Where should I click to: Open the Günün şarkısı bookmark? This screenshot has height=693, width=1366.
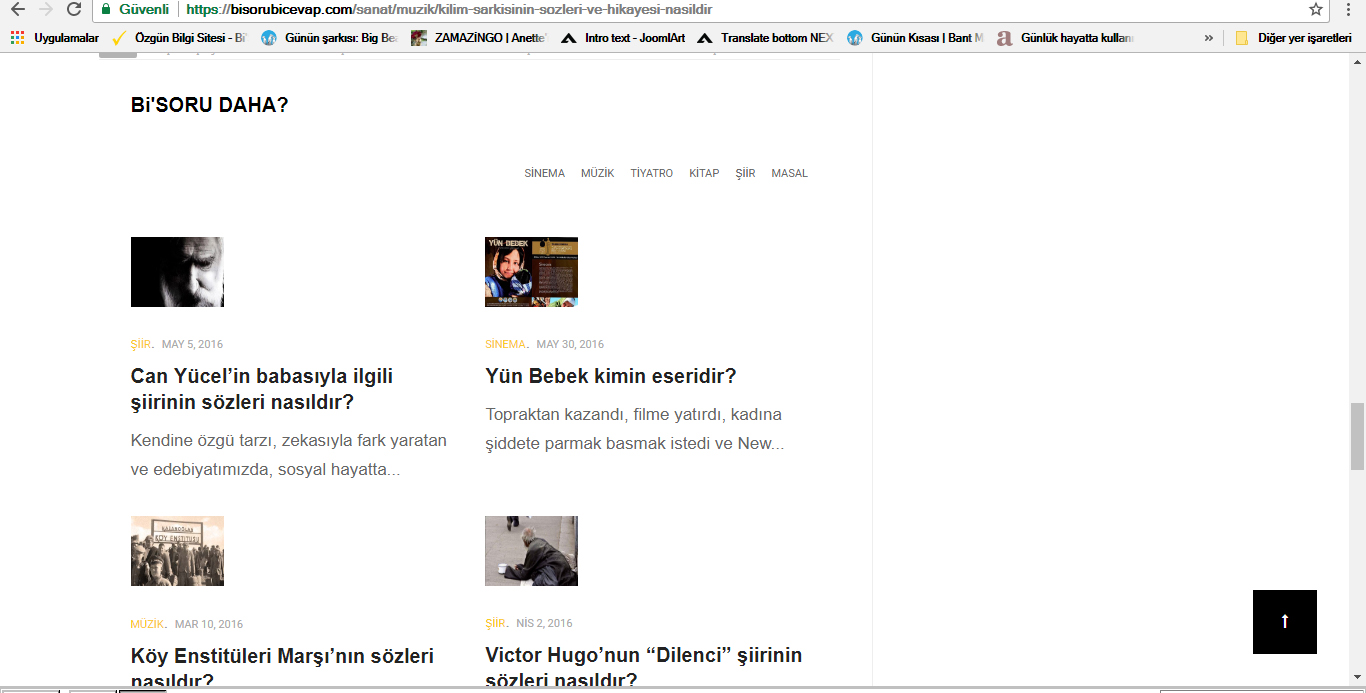pyautogui.click(x=330, y=38)
